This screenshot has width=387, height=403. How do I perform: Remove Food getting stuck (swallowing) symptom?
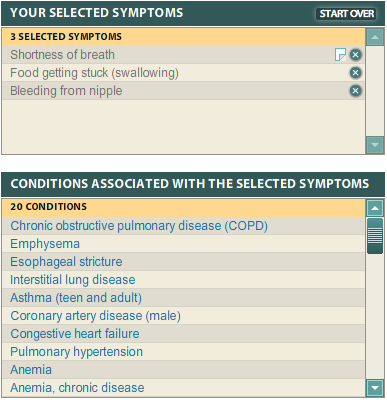(x=355, y=73)
